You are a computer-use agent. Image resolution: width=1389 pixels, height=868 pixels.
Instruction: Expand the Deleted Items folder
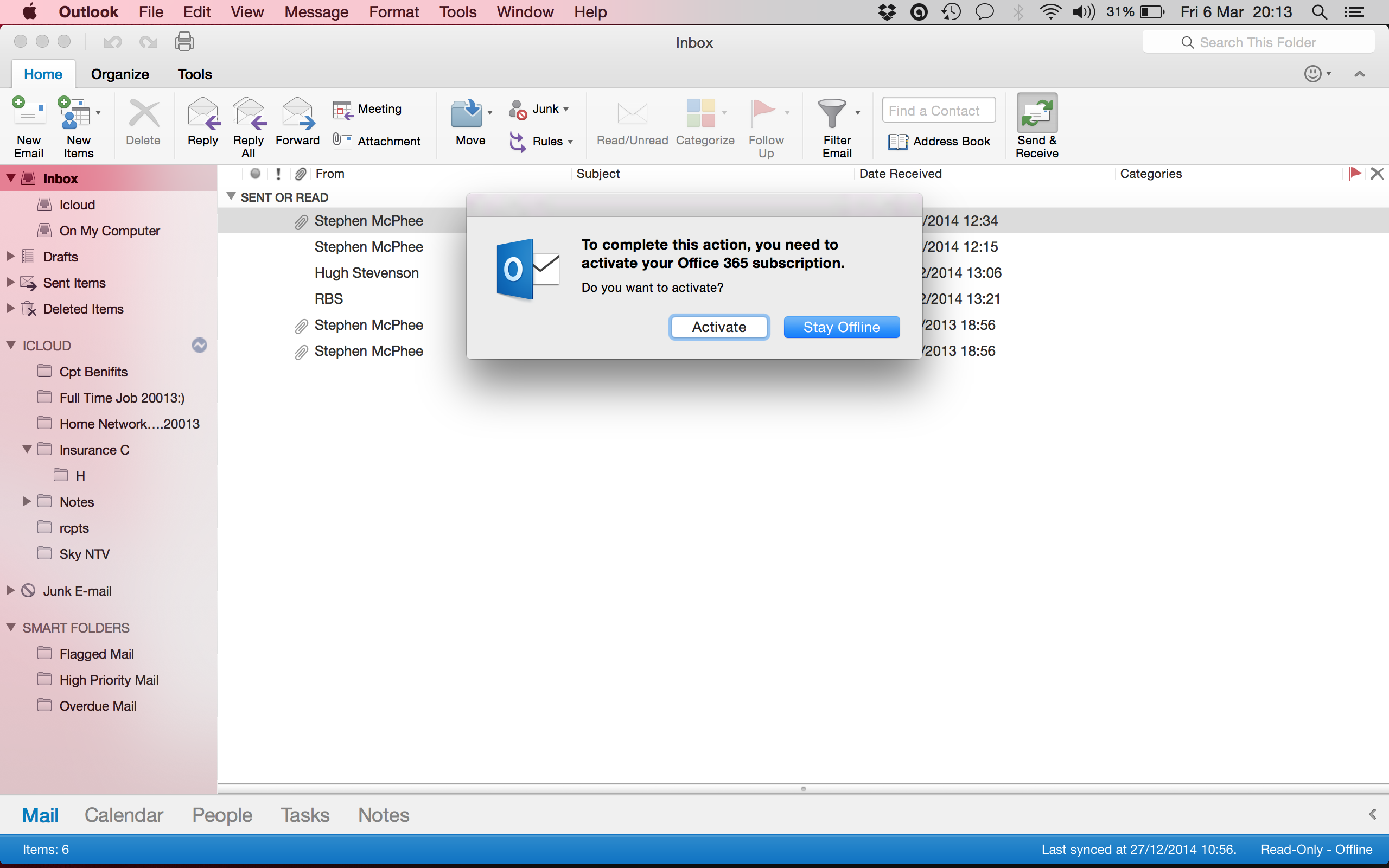[x=10, y=308]
